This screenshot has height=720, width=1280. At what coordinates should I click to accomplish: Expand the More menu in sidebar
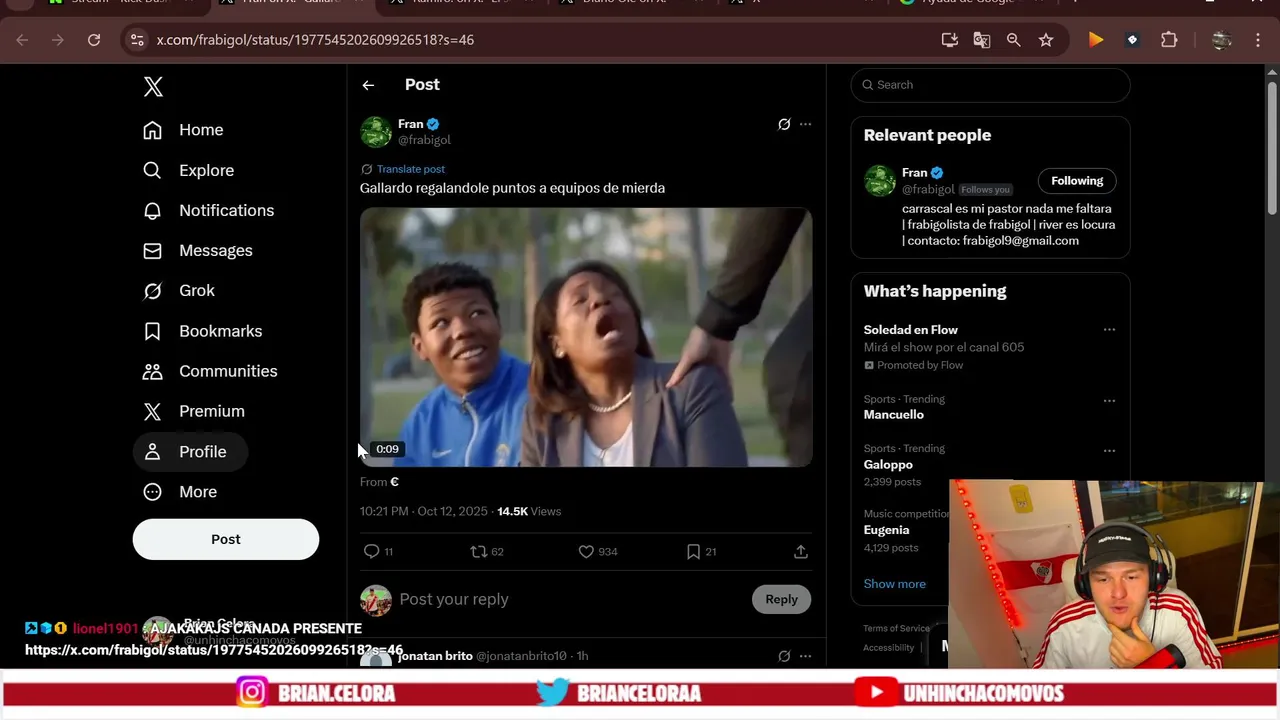[x=179, y=492]
